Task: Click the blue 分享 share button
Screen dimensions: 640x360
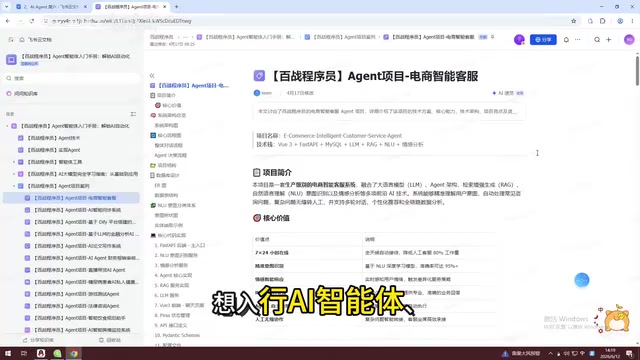Action: click(543, 40)
